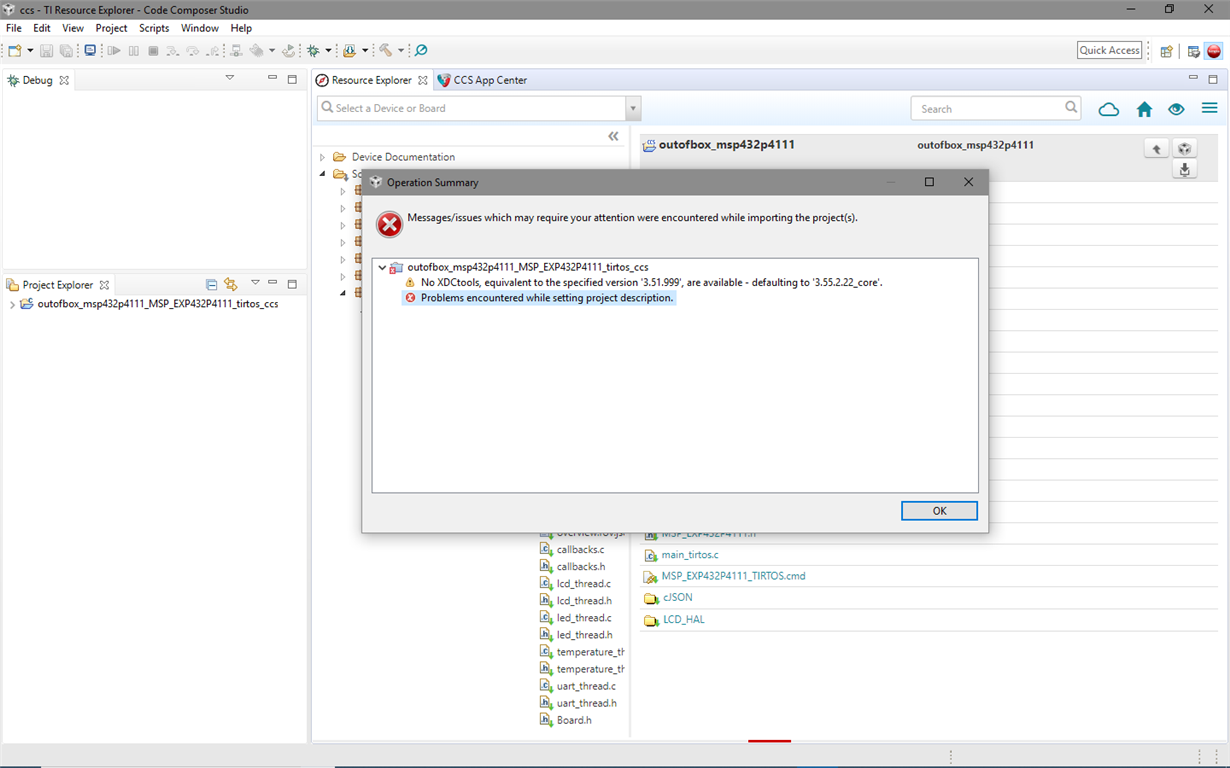The height and width of the screenshot is (768, 1230).
Task: Expand the outofbox project in Project Explorer
Action: click(x=12, y=305)
